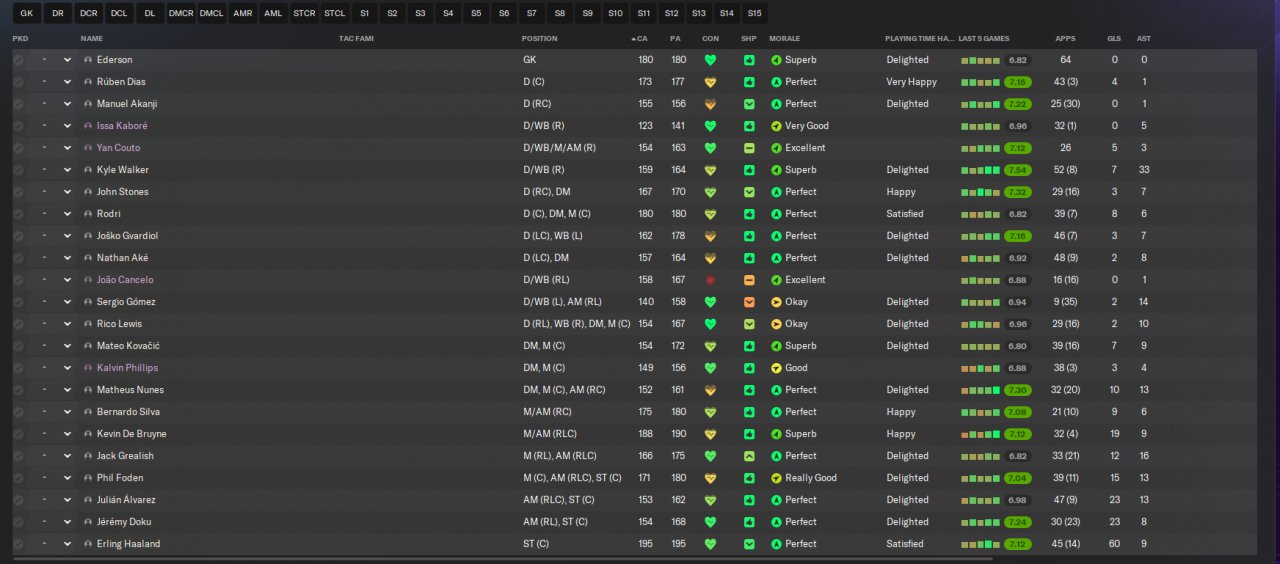Viewport: 1280px width, 564px height.
Task: Click Erling Haaland's last 5 games form bar
Action: coord(980,544)
